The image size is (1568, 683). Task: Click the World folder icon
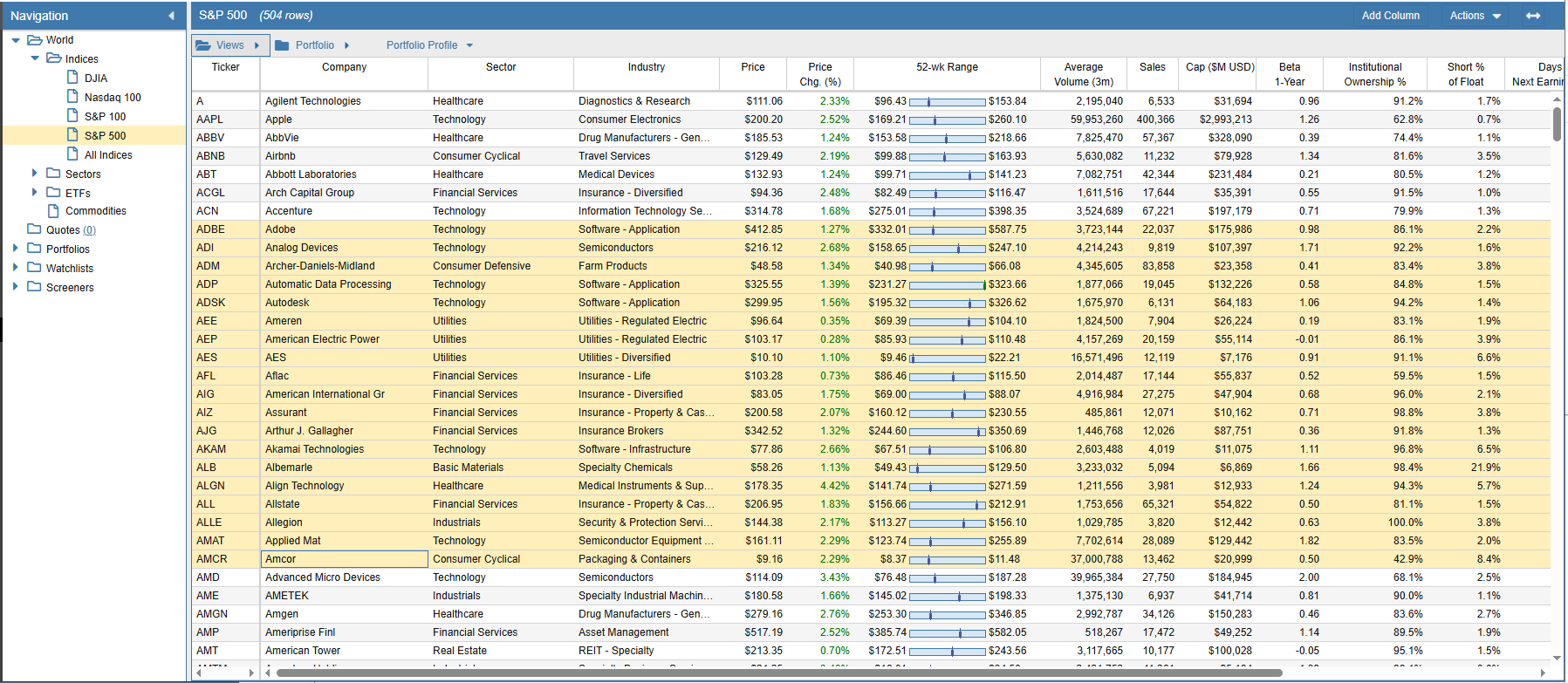pos(35,39)
